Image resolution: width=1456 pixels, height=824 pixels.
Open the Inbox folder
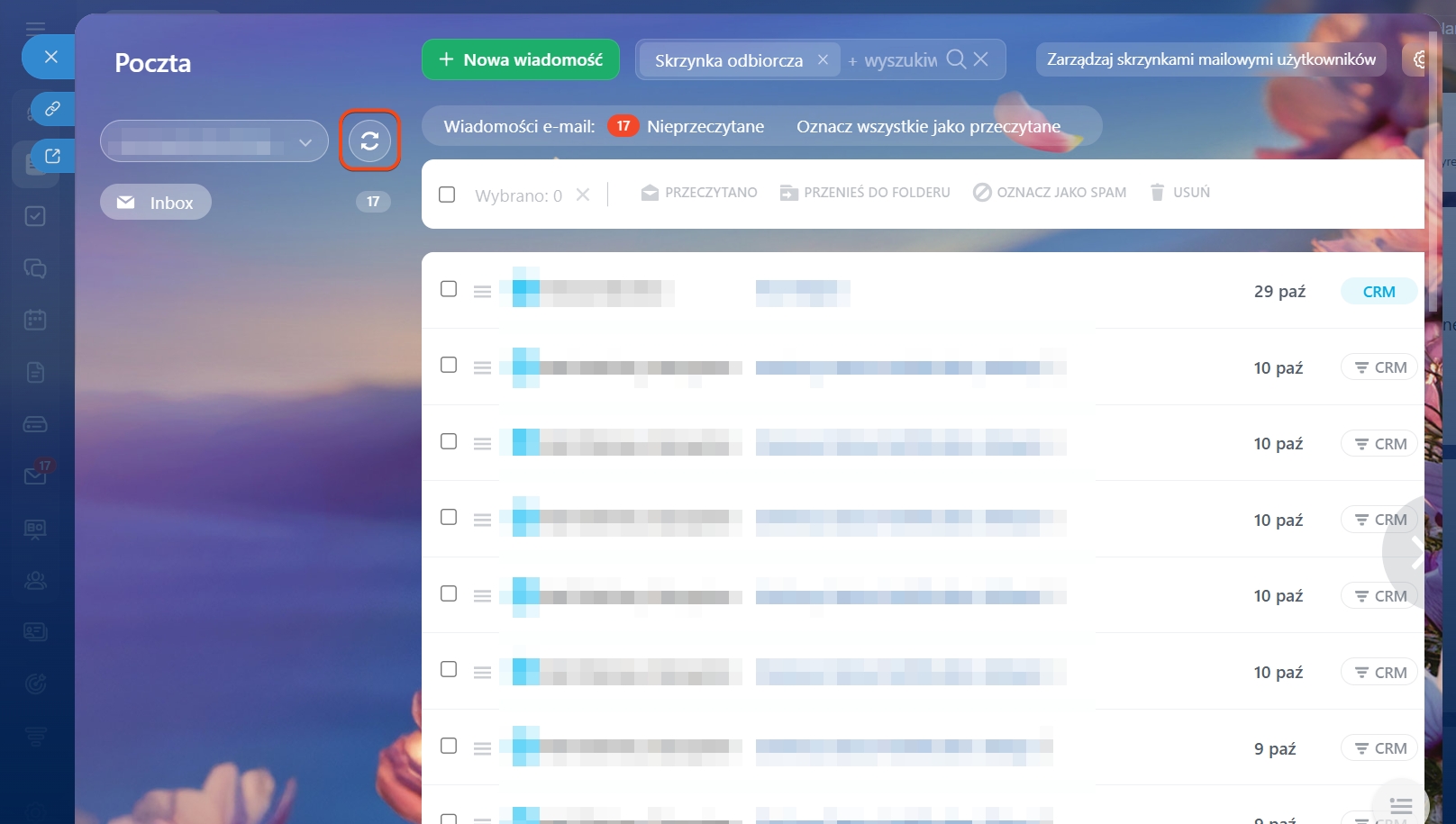(156, 203)
